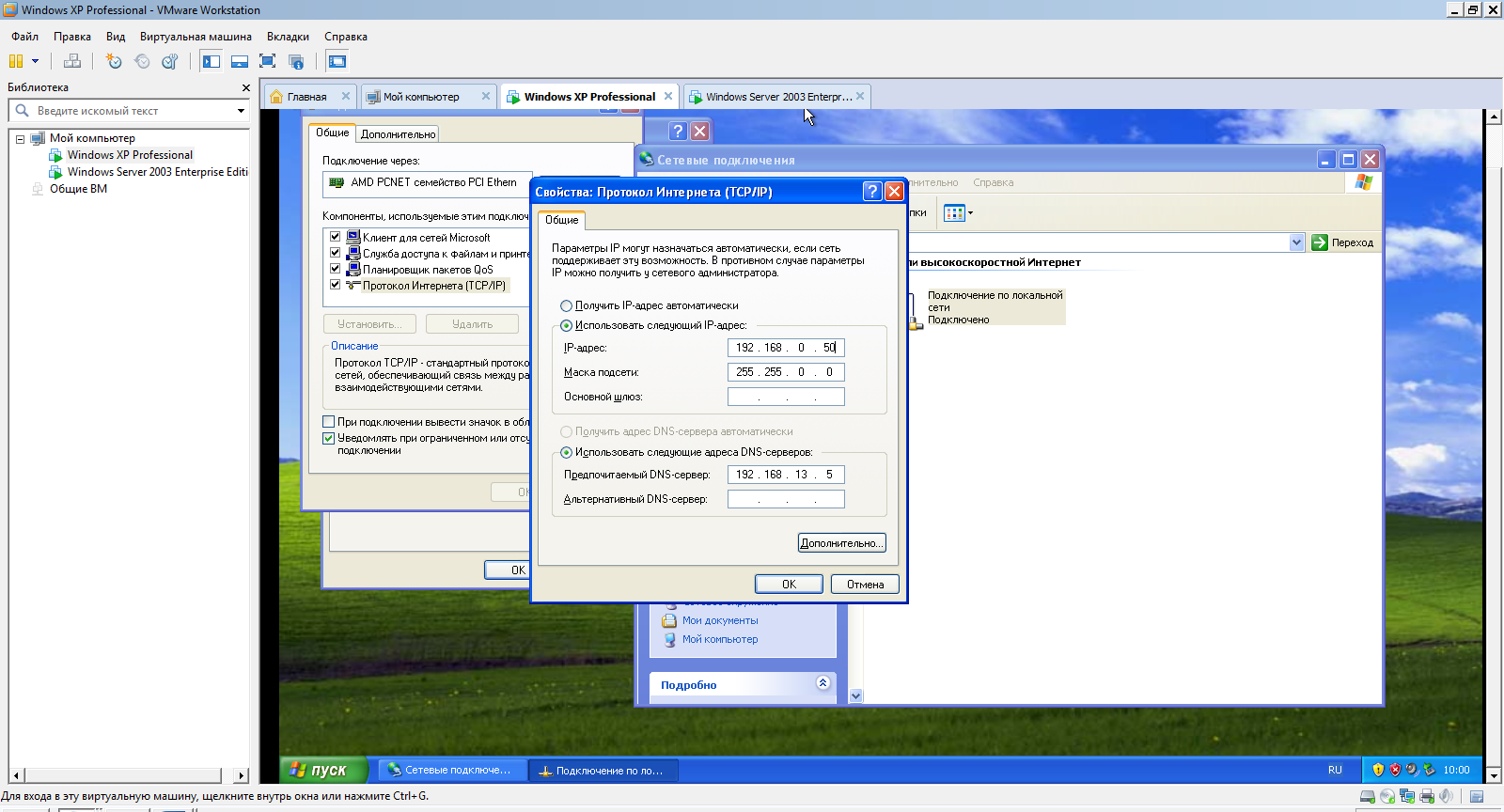Collapse the 'Подробно' panel chevron
This screenshot has width=1504, height=812.
click(823, 683)
